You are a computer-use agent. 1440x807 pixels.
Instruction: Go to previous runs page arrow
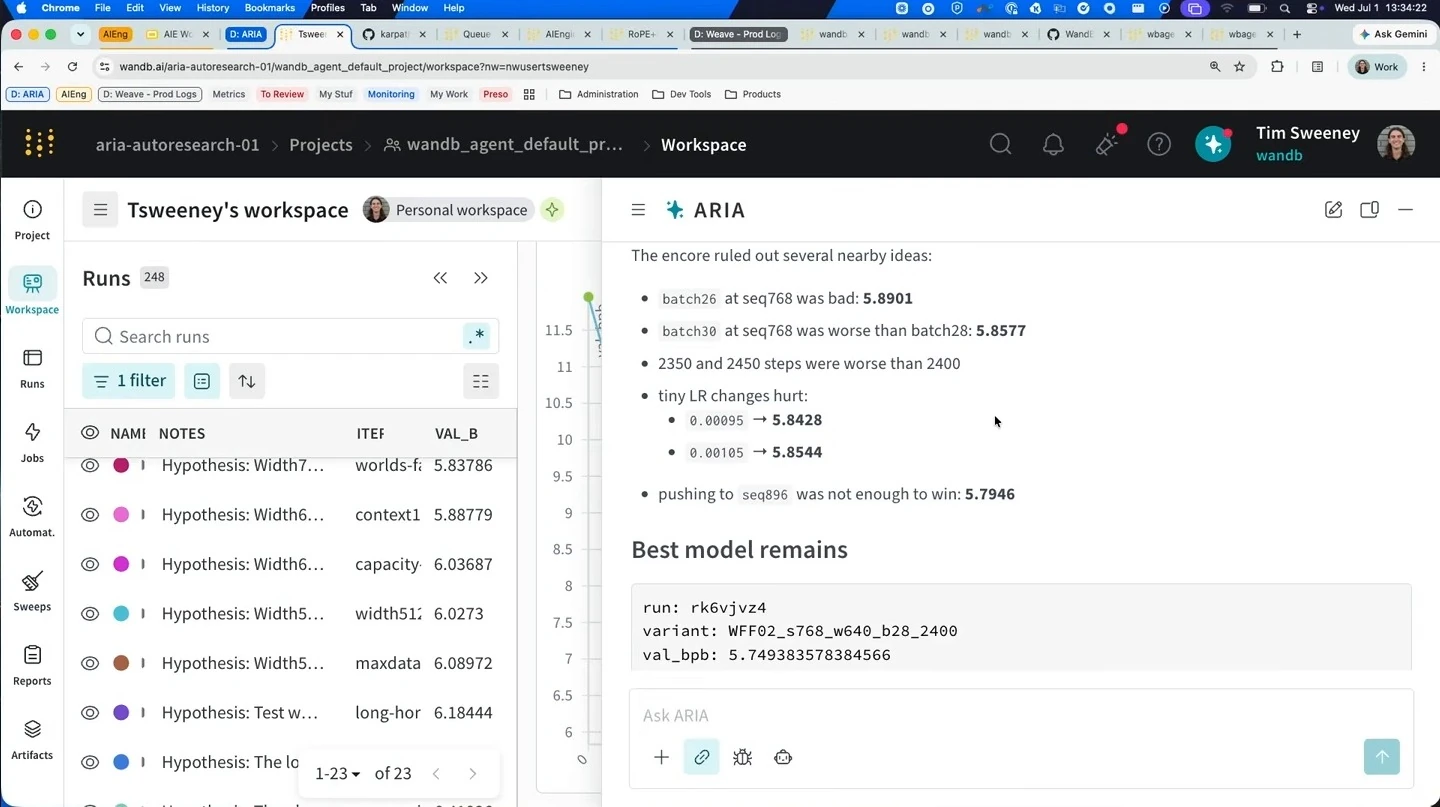point(436,773)
